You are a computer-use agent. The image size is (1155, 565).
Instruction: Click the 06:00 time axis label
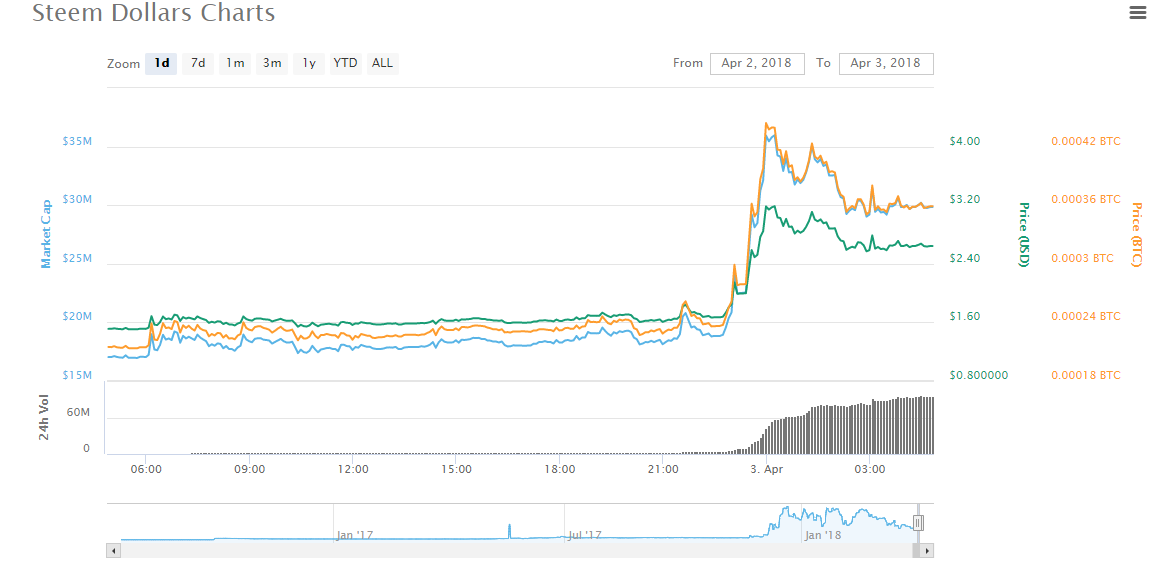(146, 469)
